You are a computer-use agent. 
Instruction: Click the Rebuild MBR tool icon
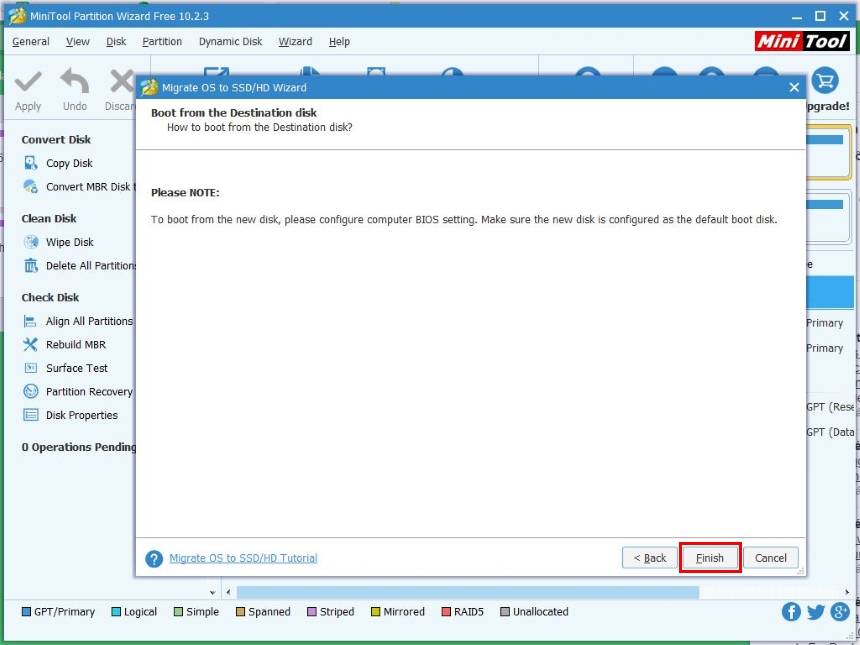pos(30,345)
